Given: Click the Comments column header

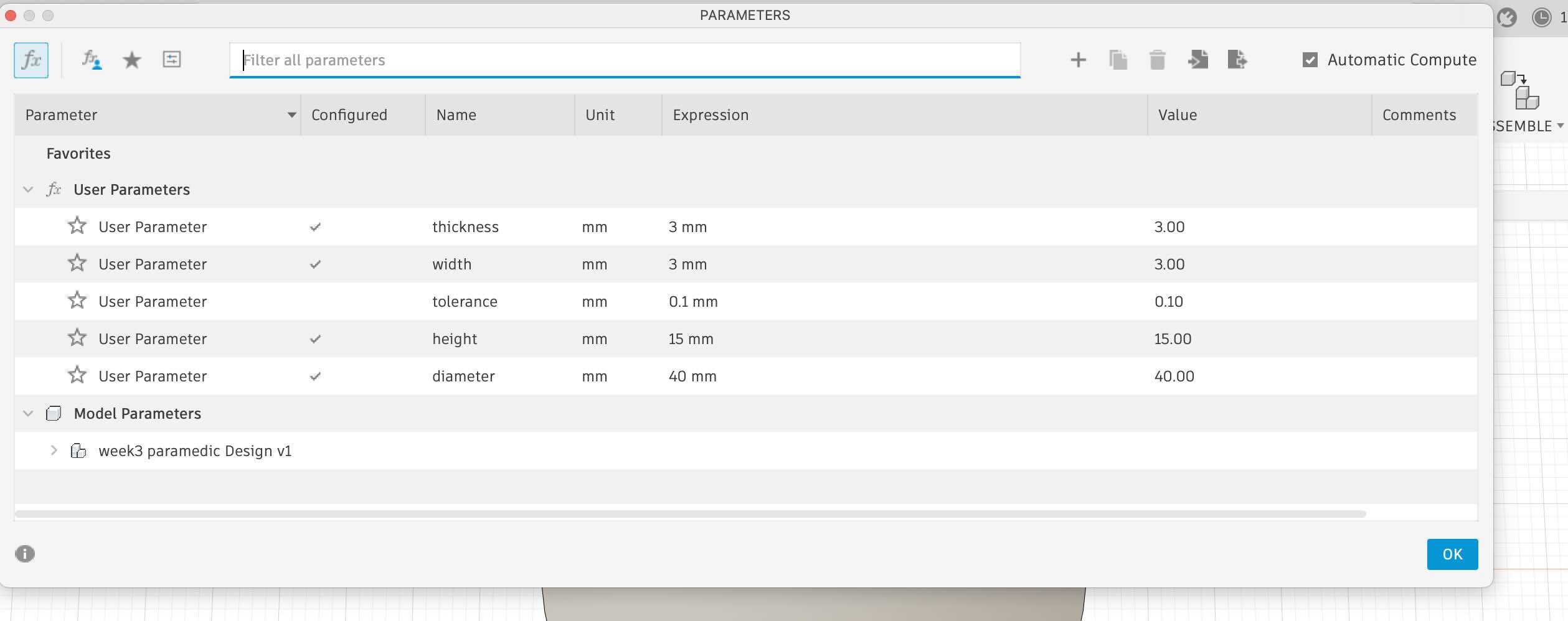Looking at the screenshot, I should point(1425,115).
